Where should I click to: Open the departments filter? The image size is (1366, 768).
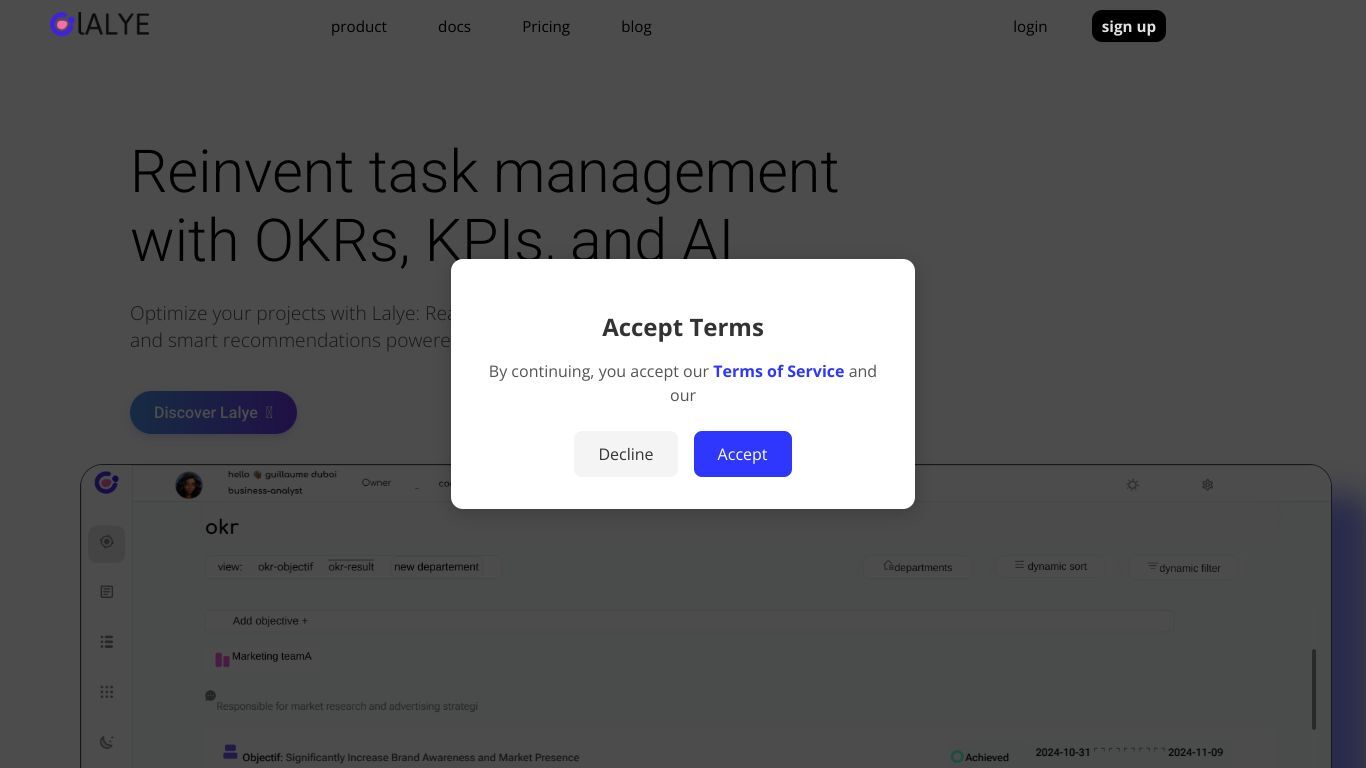[x=918, y=567]
